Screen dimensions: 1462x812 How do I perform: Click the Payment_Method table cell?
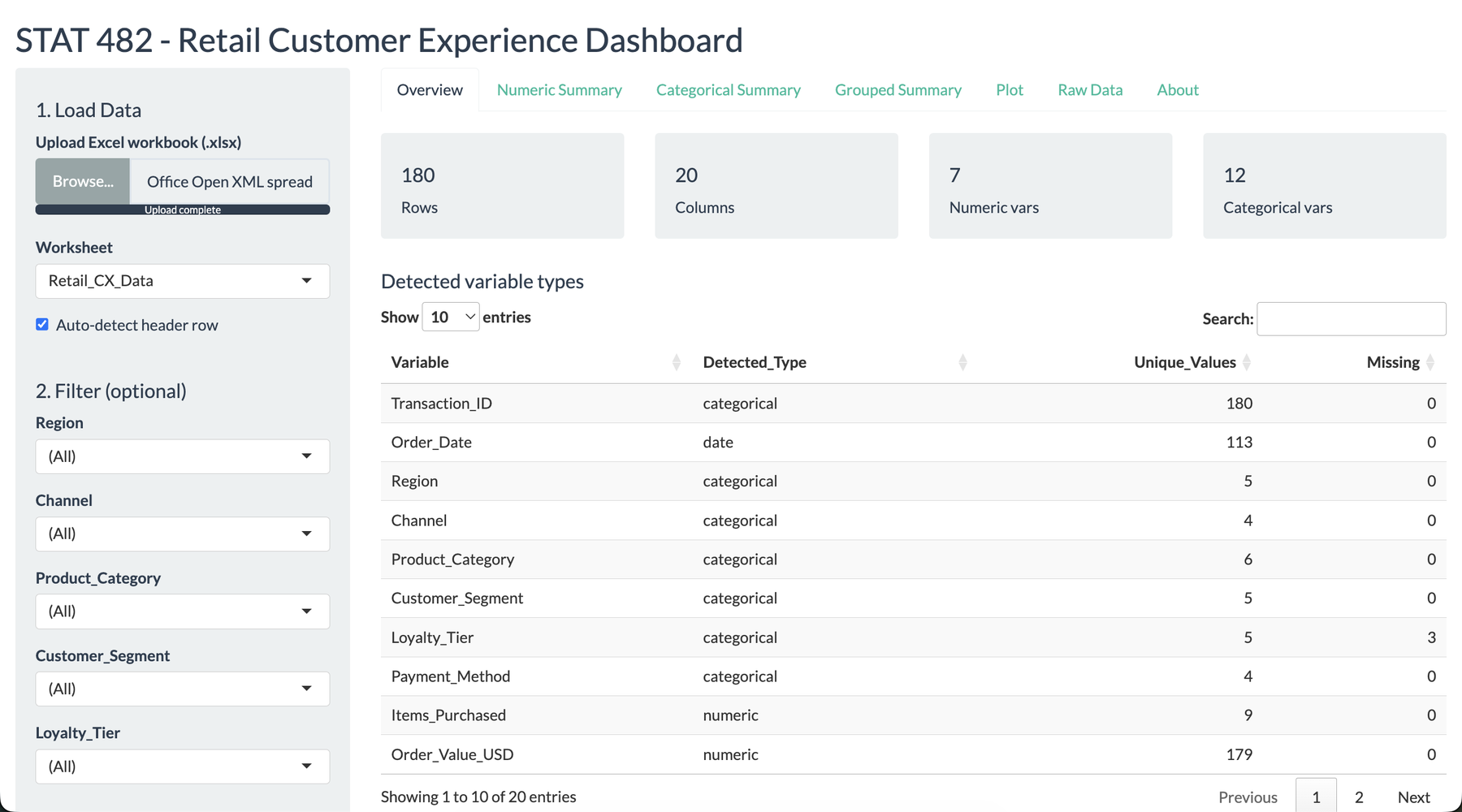[537, 676]
